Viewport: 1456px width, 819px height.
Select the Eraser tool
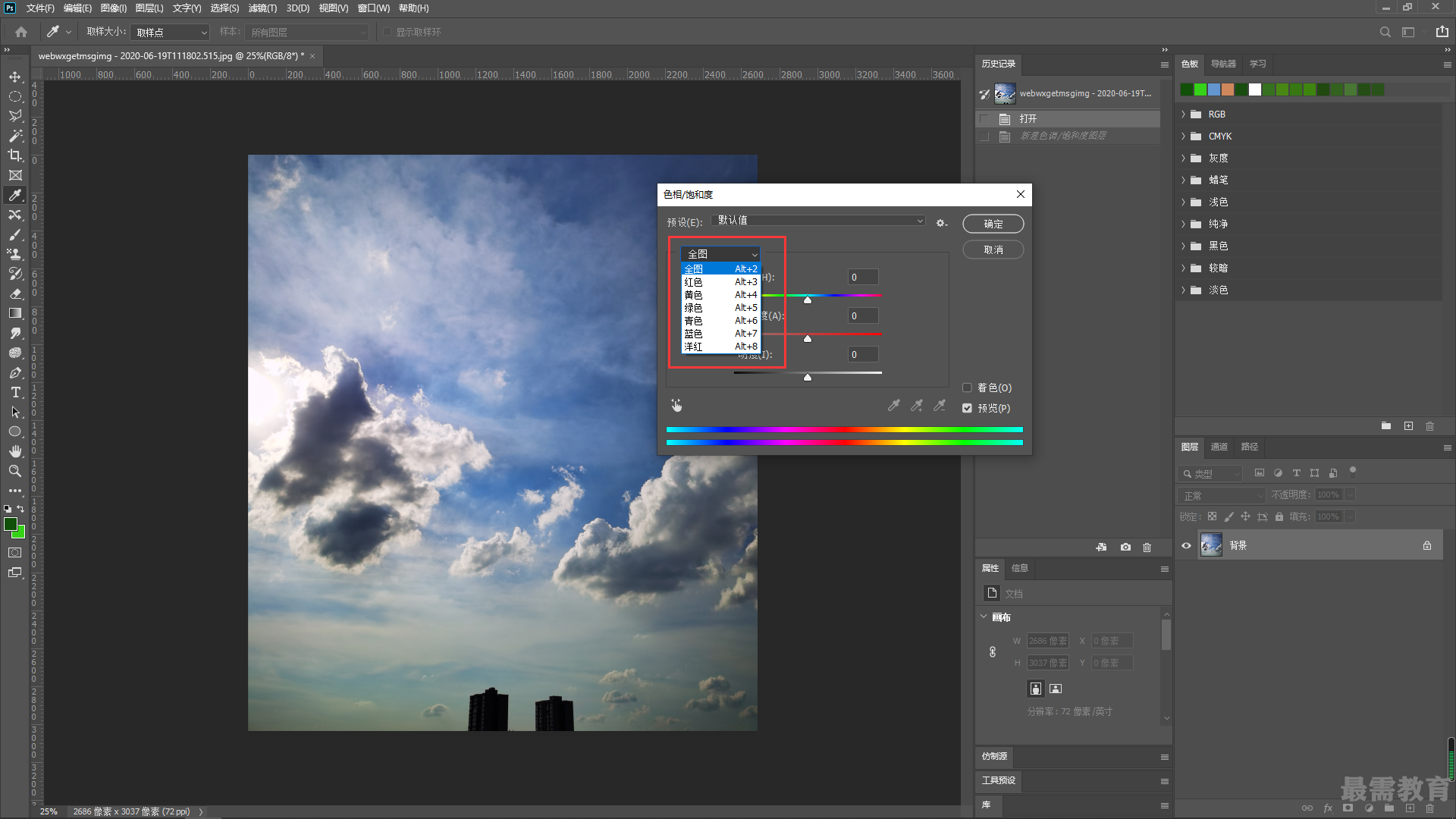tap(15, 293)
